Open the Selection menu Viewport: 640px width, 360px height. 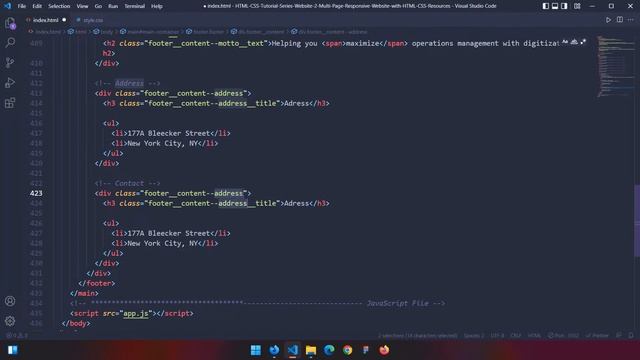59,6
